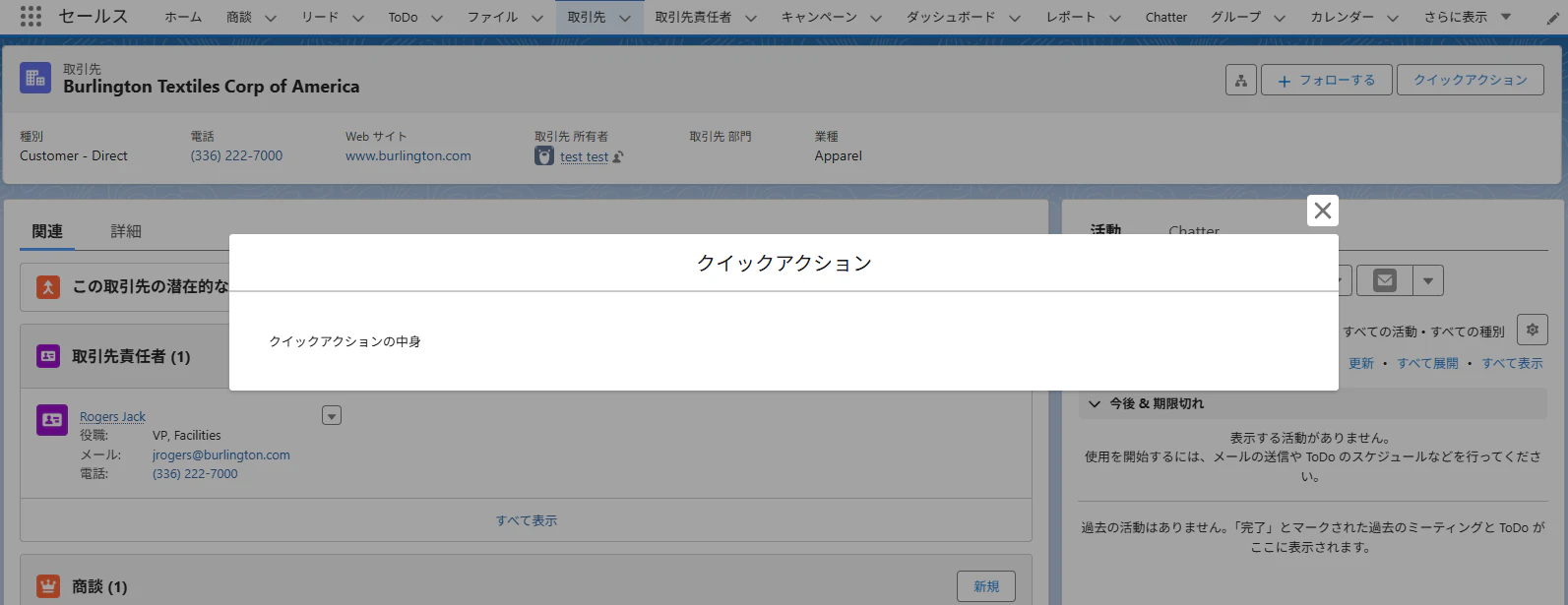
Task: Click the account building icon beside Burlington Textiles
Action: click(35, 79)
